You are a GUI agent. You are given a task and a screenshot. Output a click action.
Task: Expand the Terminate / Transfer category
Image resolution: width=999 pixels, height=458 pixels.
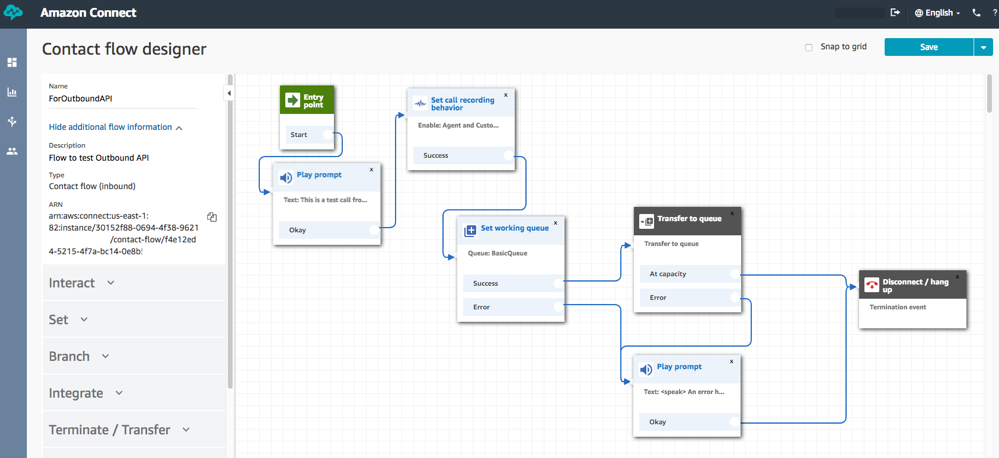click(x=119, y=430)
